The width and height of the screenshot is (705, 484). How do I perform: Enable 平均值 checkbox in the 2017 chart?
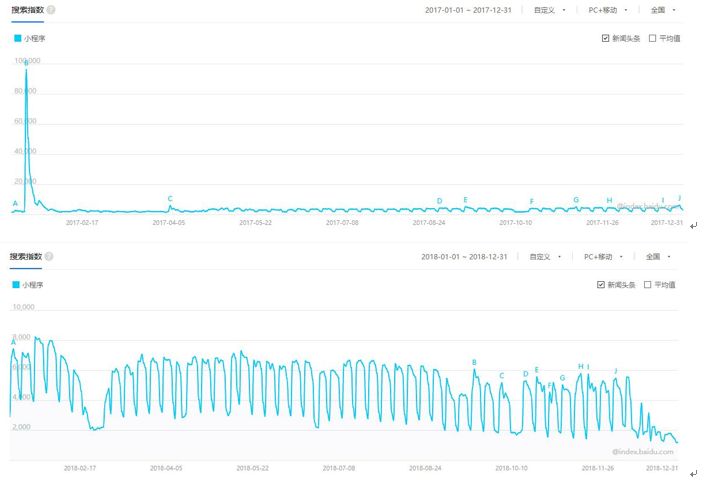pyautogui.click(x=652, y=38)
